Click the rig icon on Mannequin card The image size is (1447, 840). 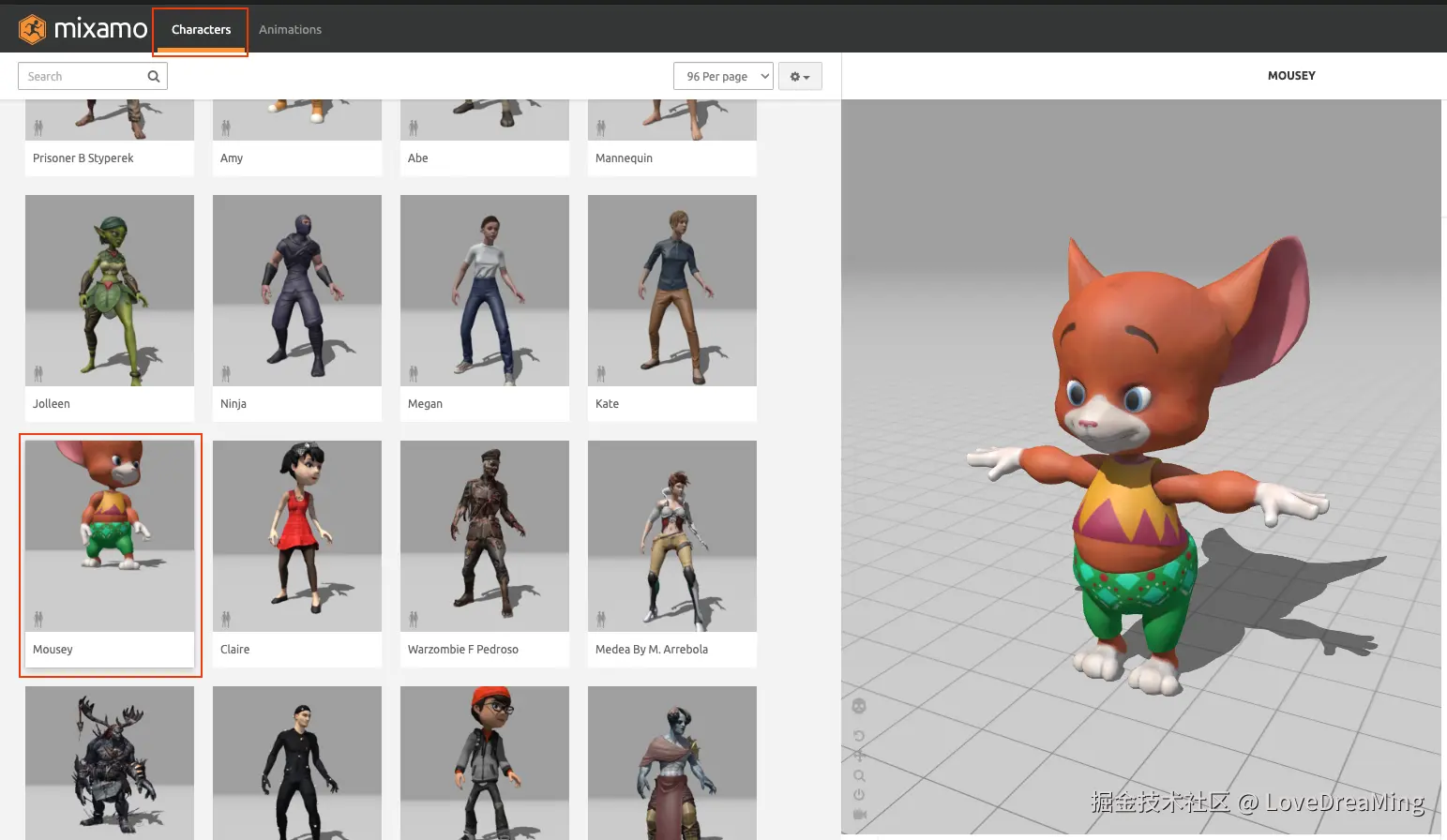pos(601,127)
